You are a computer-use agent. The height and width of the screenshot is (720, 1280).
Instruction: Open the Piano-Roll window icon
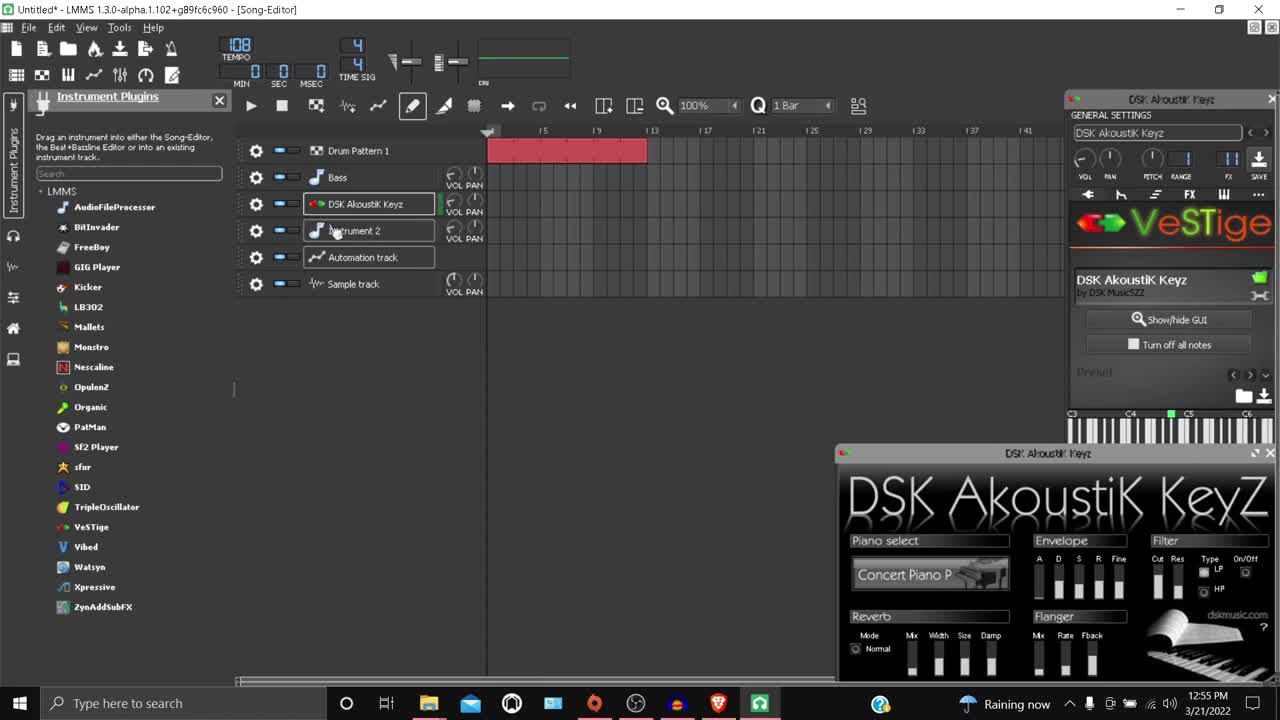coord(68,75)
